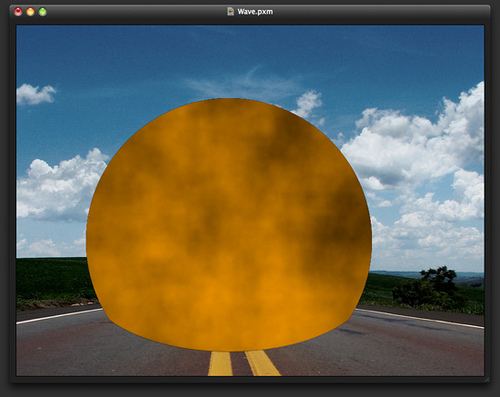500x397 pixels.
Task: Click the dark bush beside the road
Action: point(430,289)
